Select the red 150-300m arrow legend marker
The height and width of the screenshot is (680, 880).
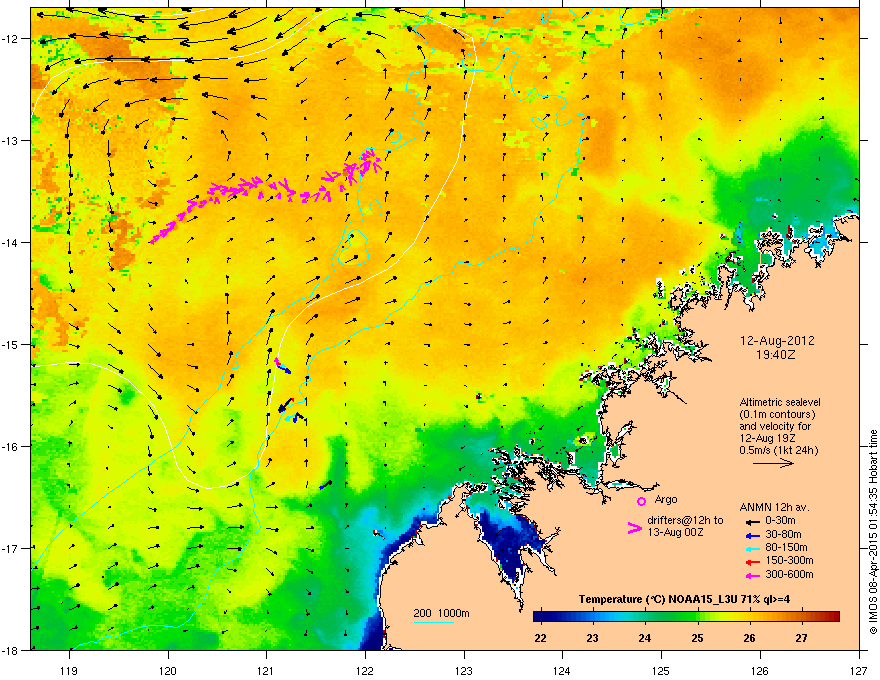pyautogui.click(x=752, y=562)
